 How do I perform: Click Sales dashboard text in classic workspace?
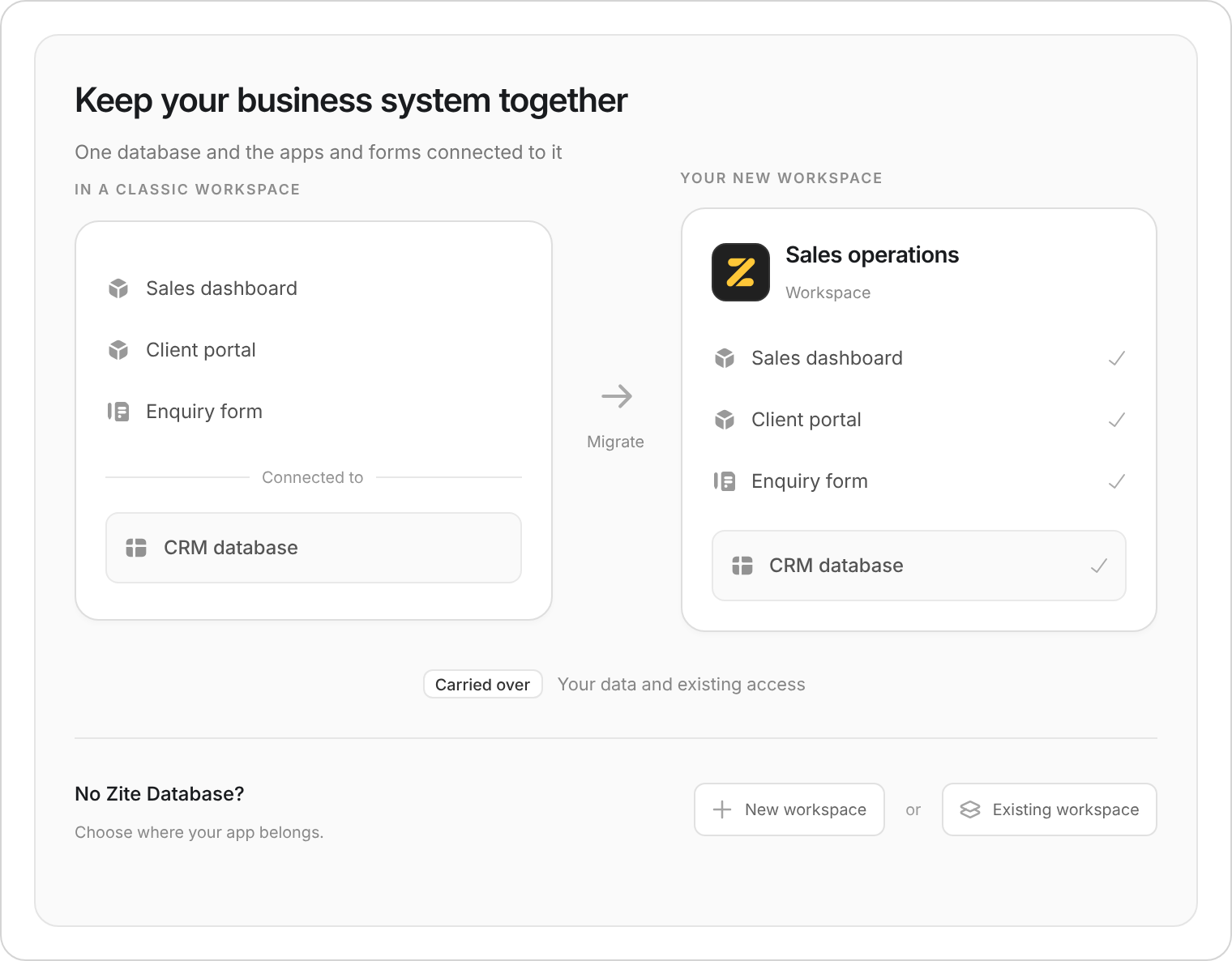221,288
